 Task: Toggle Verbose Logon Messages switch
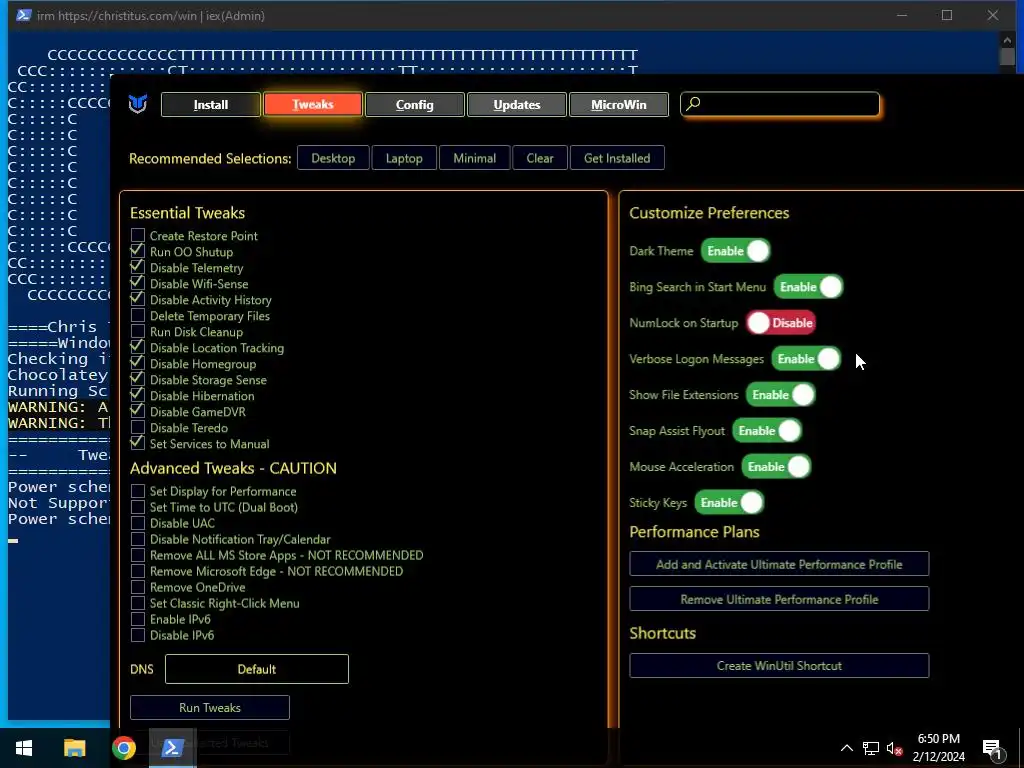pyautogui.click(x=806, y=359)
